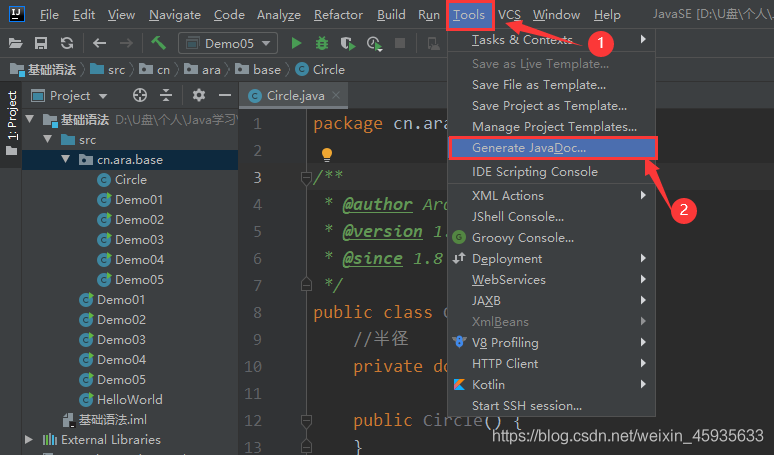Open the Analyze menu
774x455 pixels.
(x=279, y=15)
